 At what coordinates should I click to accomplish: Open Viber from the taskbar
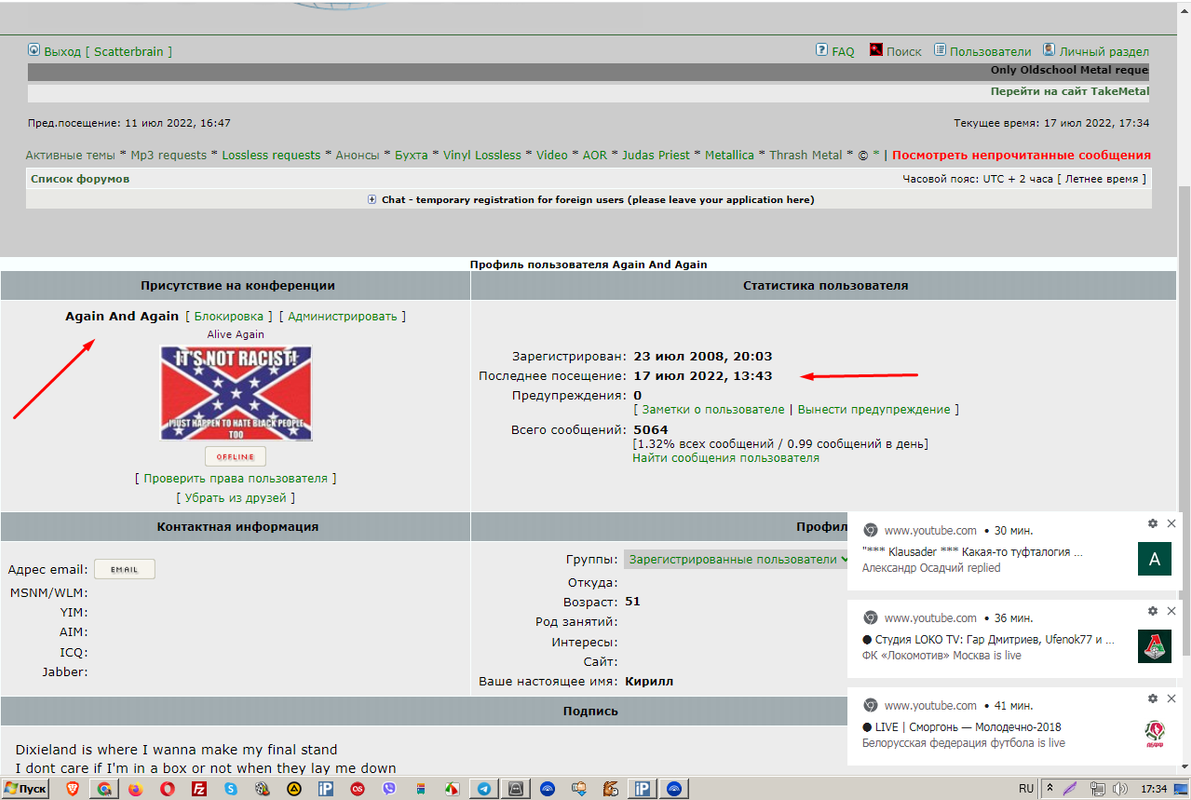(389, 789)
